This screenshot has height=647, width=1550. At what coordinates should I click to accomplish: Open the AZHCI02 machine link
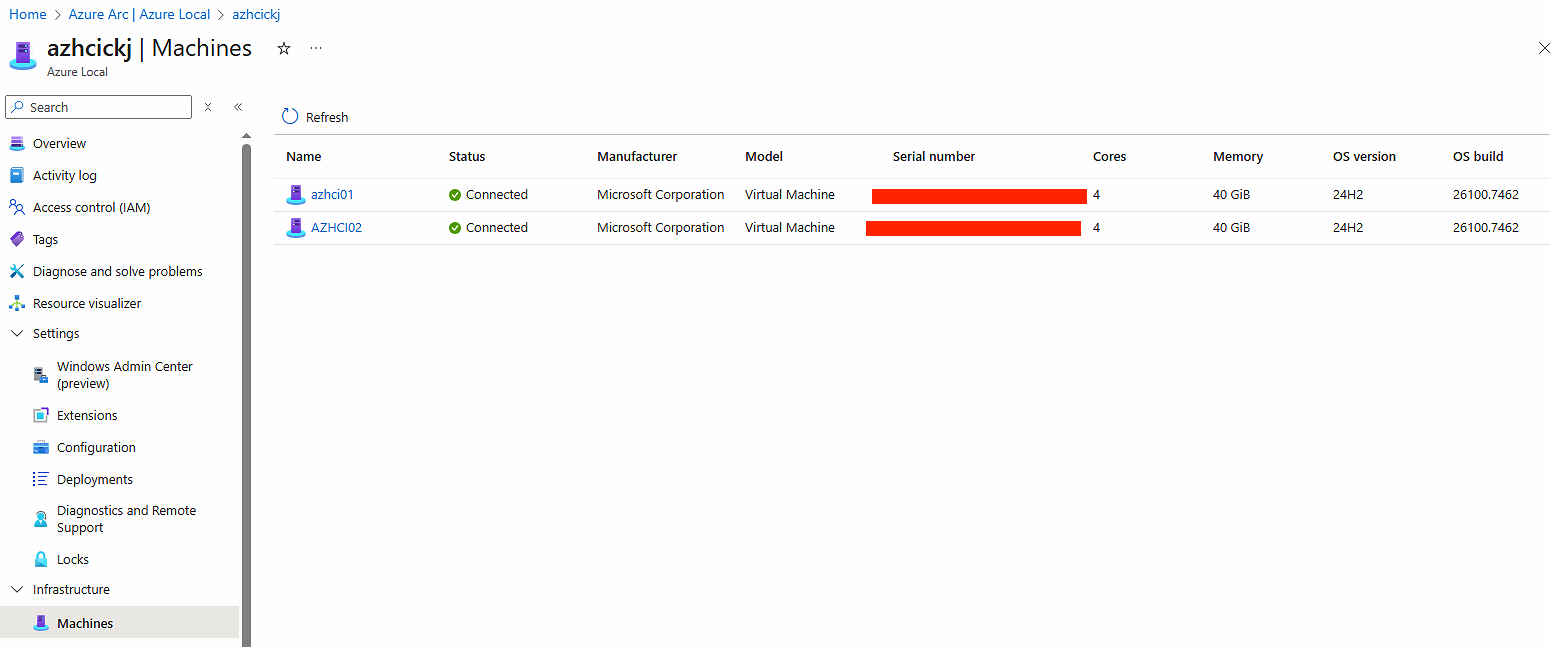336,227
